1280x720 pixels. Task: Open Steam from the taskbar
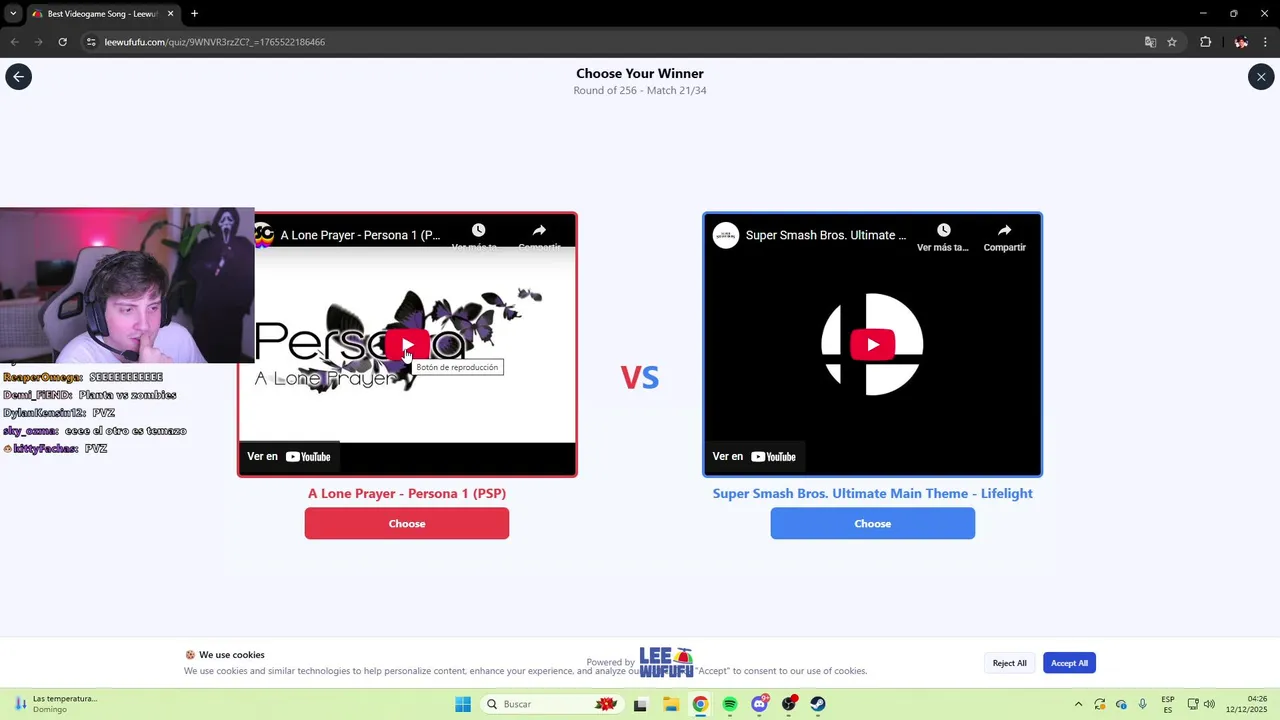point(818,704)
